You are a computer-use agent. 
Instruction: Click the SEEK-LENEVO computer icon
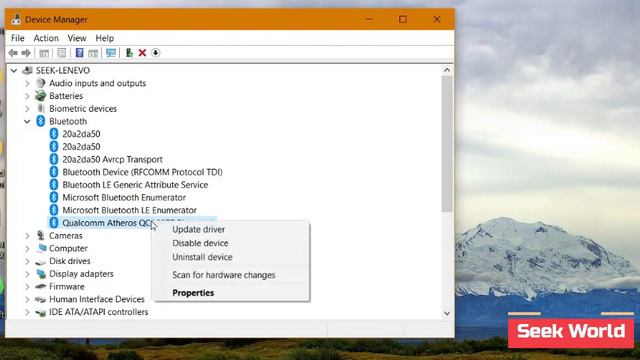pyautogui.click(x=27, y=70)
